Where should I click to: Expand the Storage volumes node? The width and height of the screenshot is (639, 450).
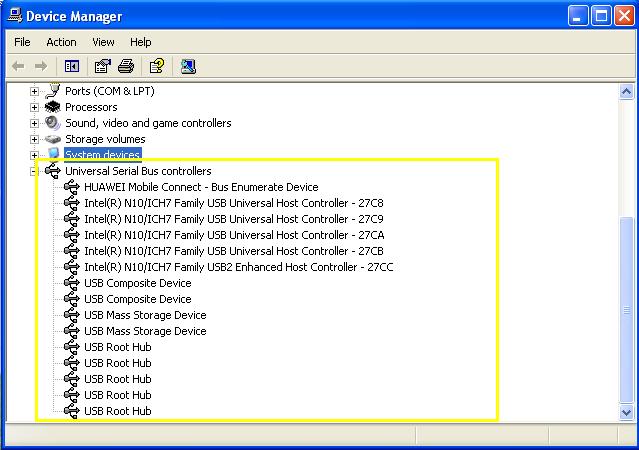coord(34,139)
